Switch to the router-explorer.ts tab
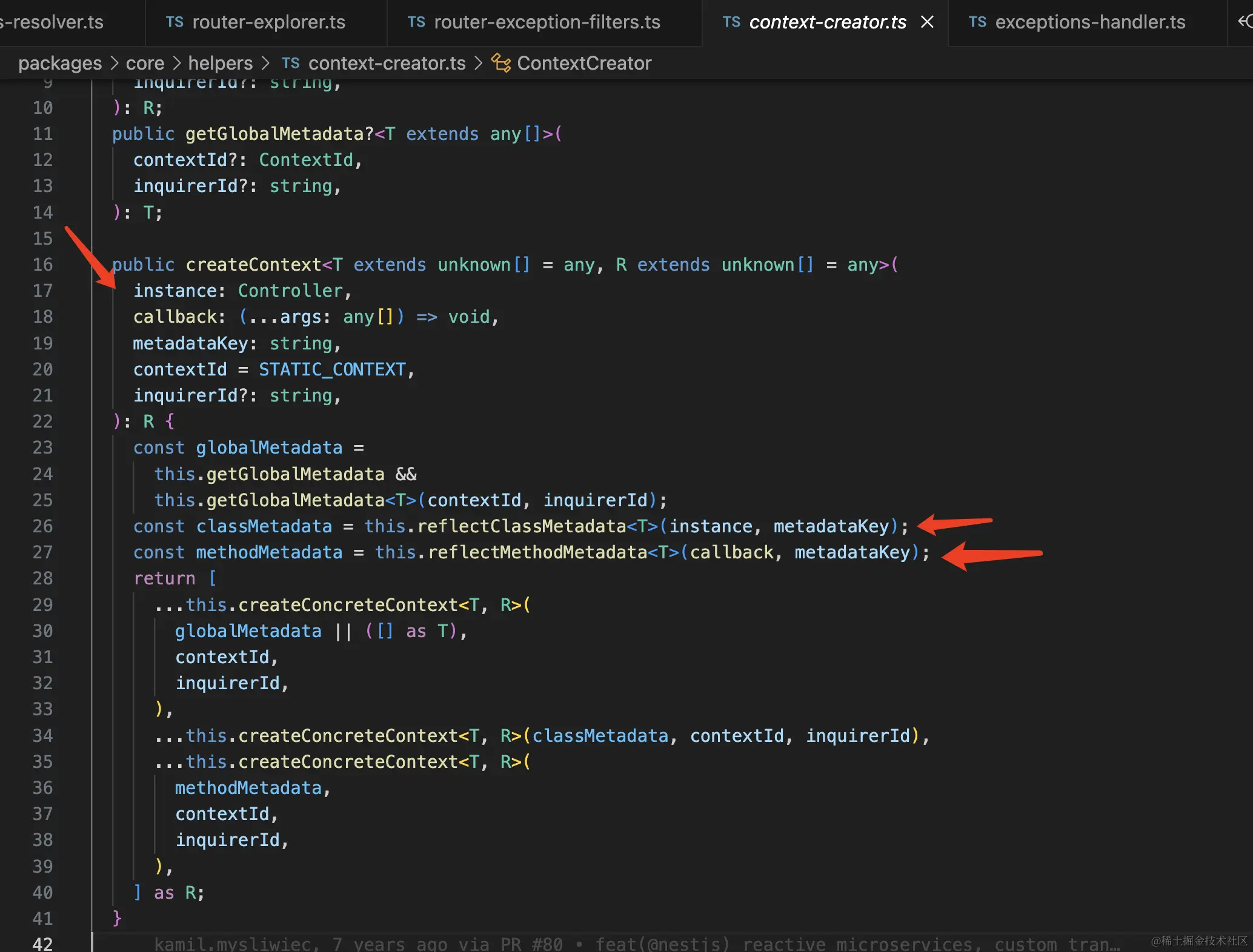1253x952 pixels. pyautogui.click(x=266, y=22)
